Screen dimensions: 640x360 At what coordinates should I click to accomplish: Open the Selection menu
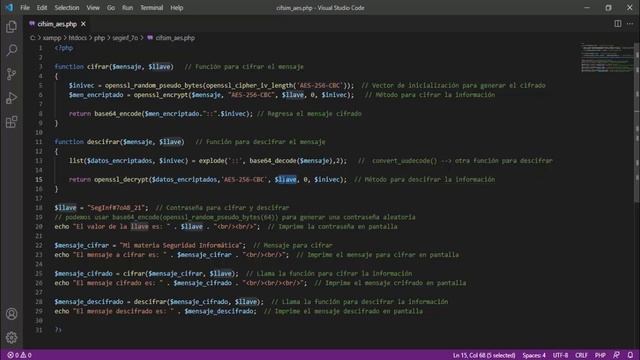click(67, 8)
